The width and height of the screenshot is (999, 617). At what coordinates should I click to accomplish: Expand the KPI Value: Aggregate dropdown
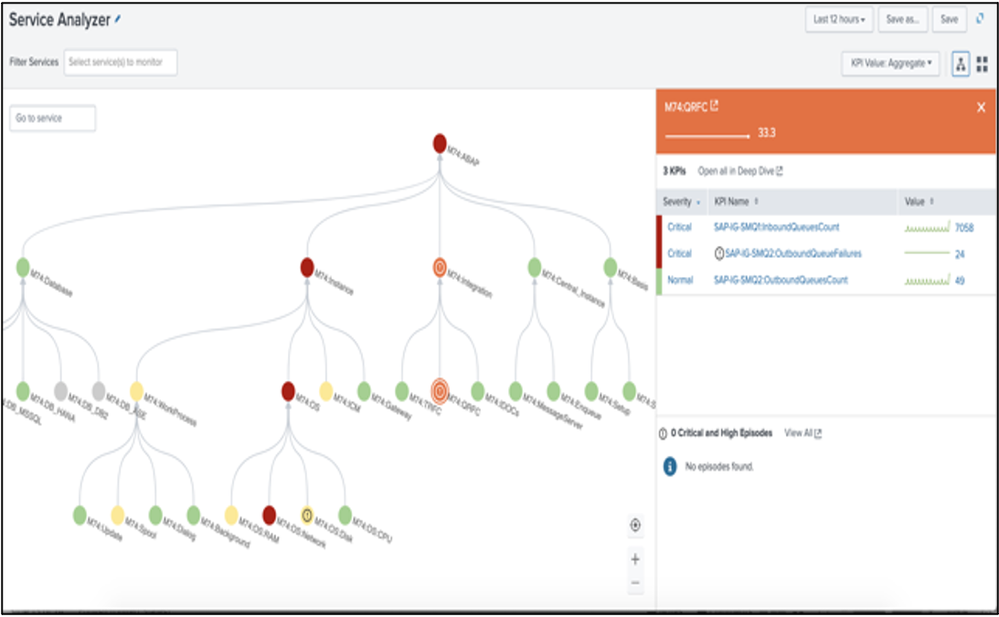[x=891, y=64]
